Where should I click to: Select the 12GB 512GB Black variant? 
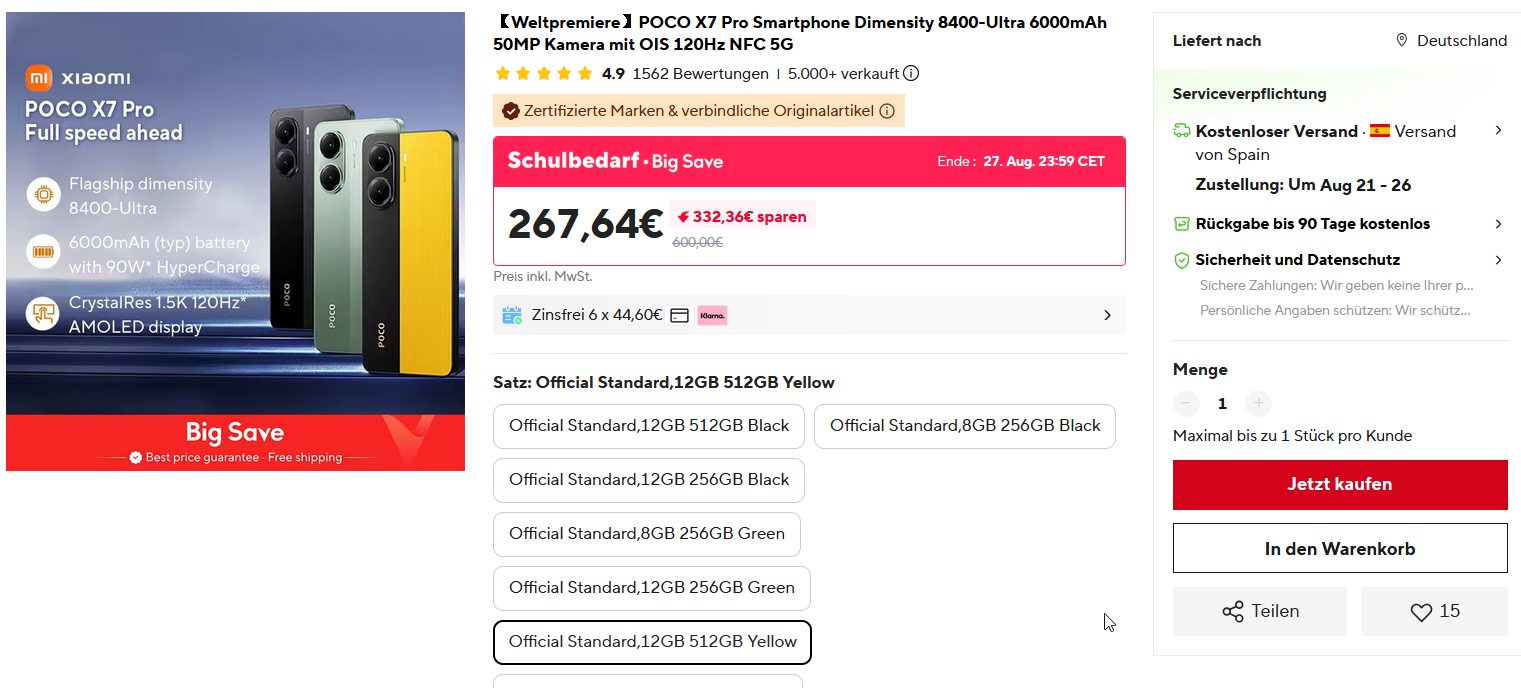click(649, 426)
